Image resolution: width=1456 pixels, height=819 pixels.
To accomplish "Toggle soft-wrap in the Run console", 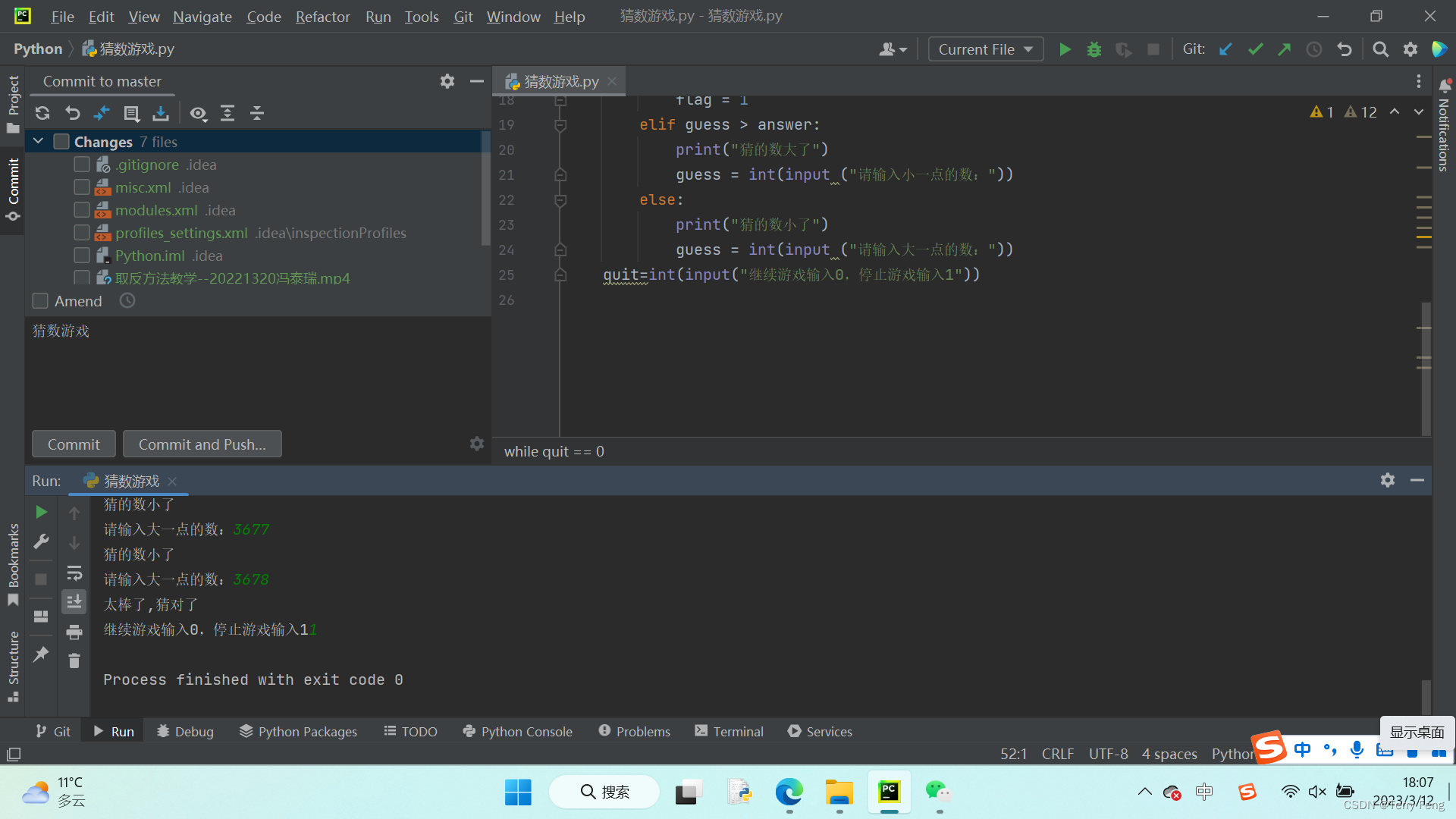I will (74, 573).
